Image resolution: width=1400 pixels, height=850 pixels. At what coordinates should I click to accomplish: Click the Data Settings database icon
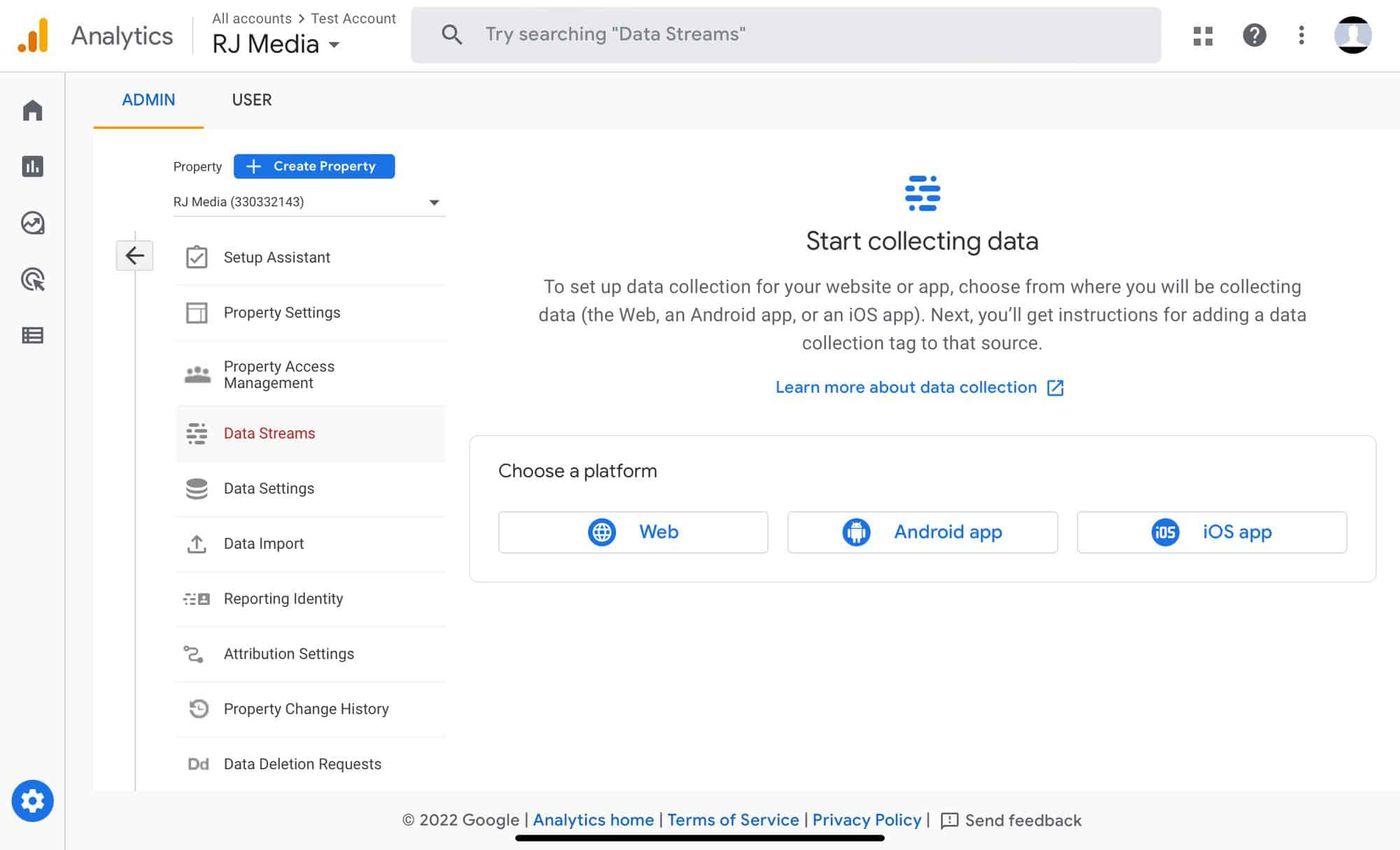coord(197,489)
